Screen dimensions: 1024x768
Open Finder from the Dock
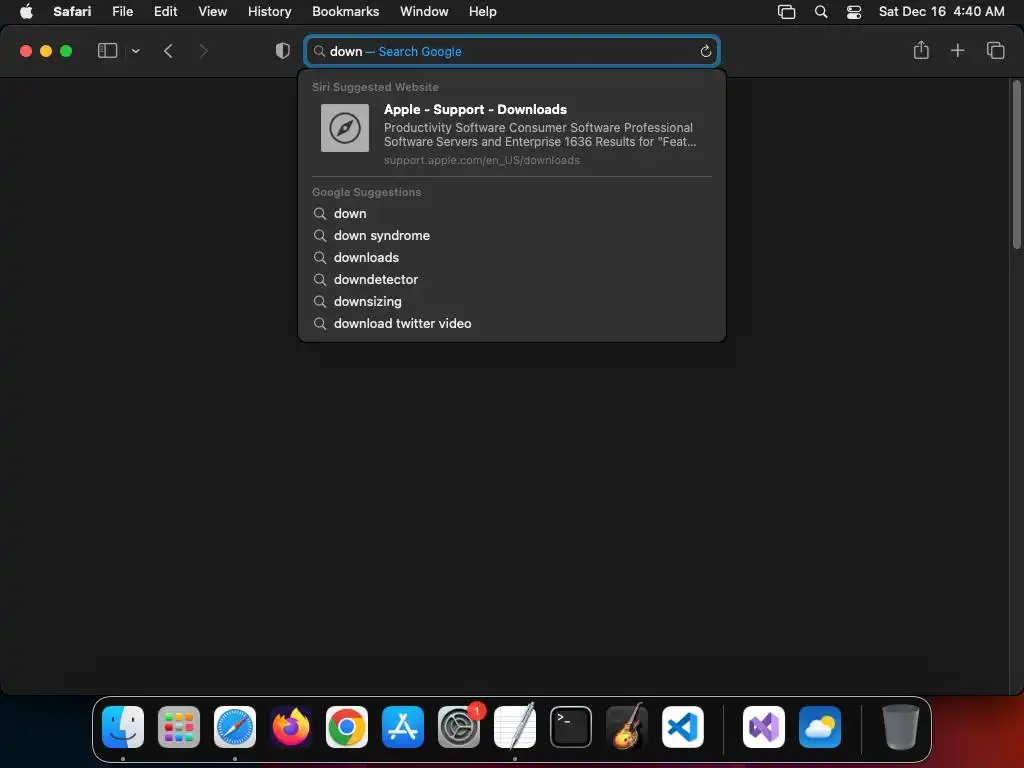coord(123,727)
